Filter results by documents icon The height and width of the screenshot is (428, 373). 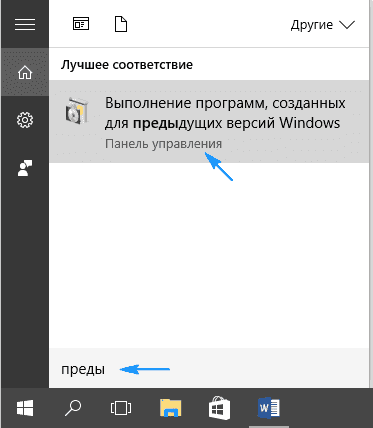pos(121,24)
